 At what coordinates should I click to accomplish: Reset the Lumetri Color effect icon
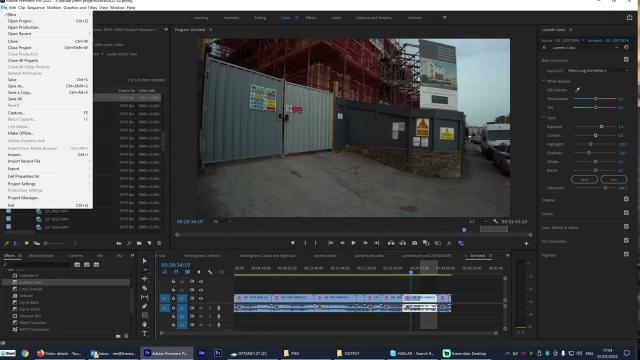[x=626, y=47]
